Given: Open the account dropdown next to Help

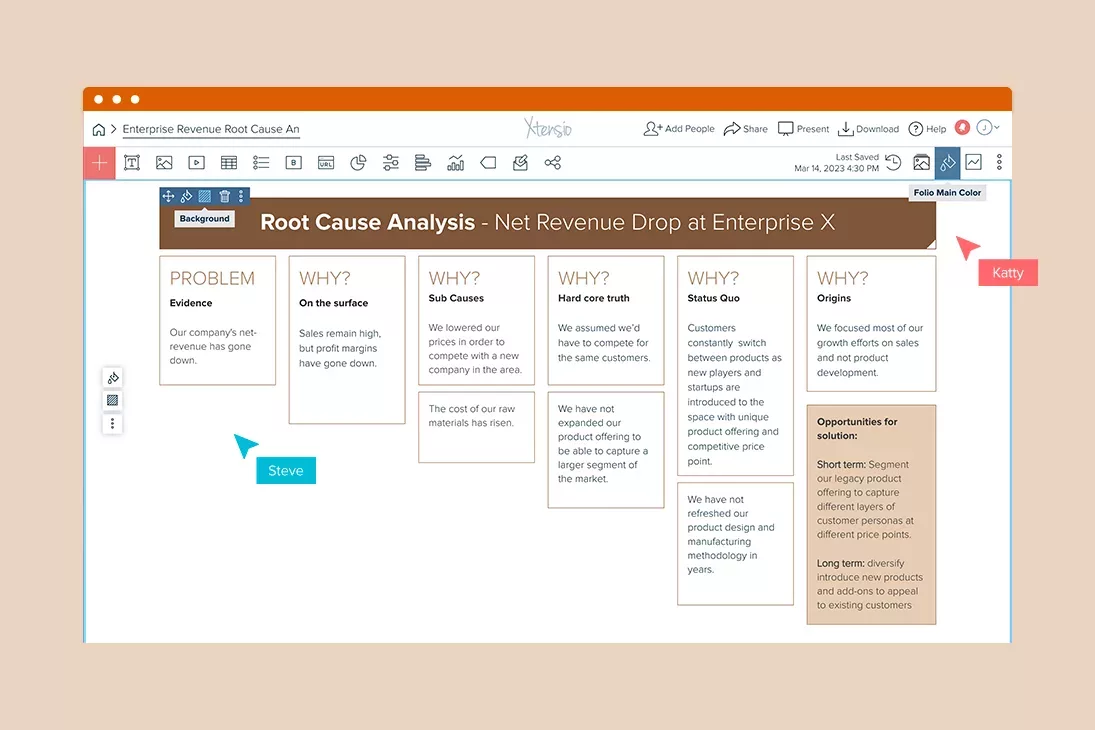Looking at the screenshot, I should pos(986,128).
